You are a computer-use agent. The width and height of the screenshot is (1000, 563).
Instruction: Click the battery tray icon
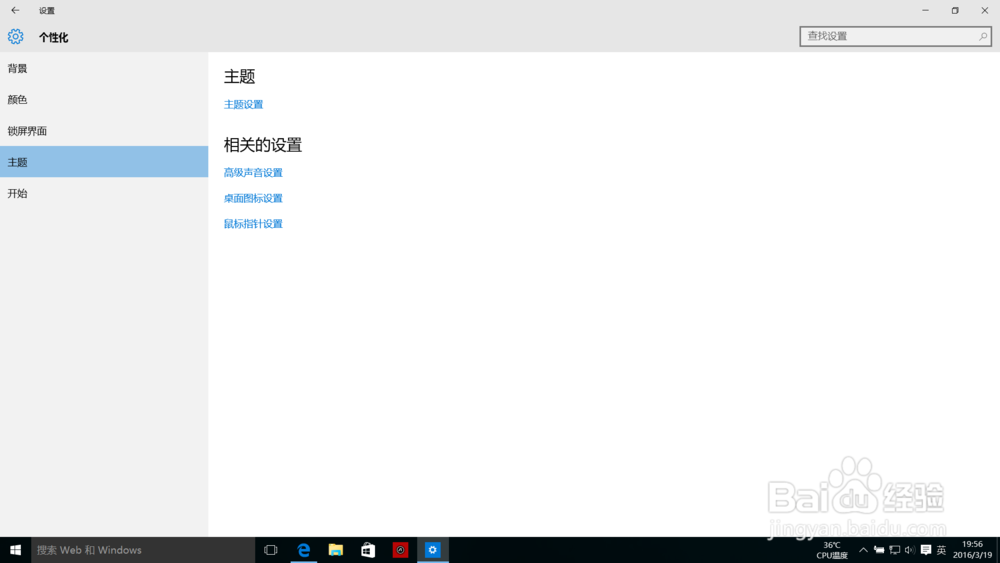[879, 550]
